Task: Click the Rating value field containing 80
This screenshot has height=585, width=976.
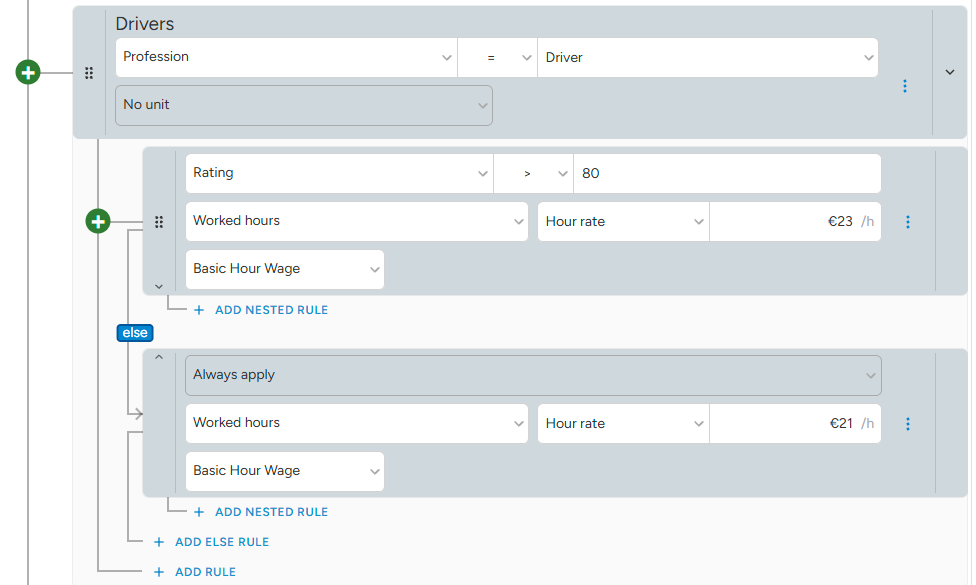Action: [x=727, y=174]
